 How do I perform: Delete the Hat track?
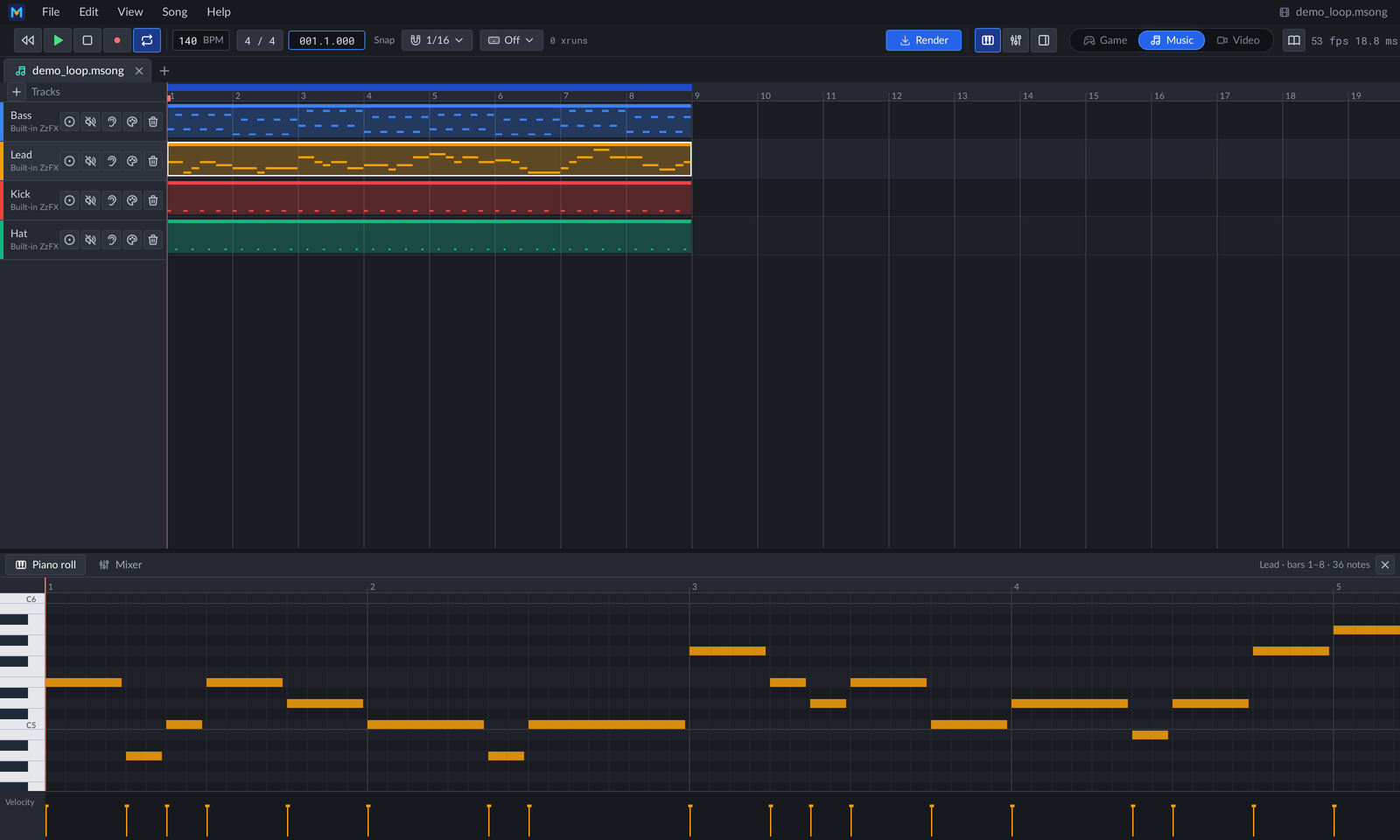[153, 240]
